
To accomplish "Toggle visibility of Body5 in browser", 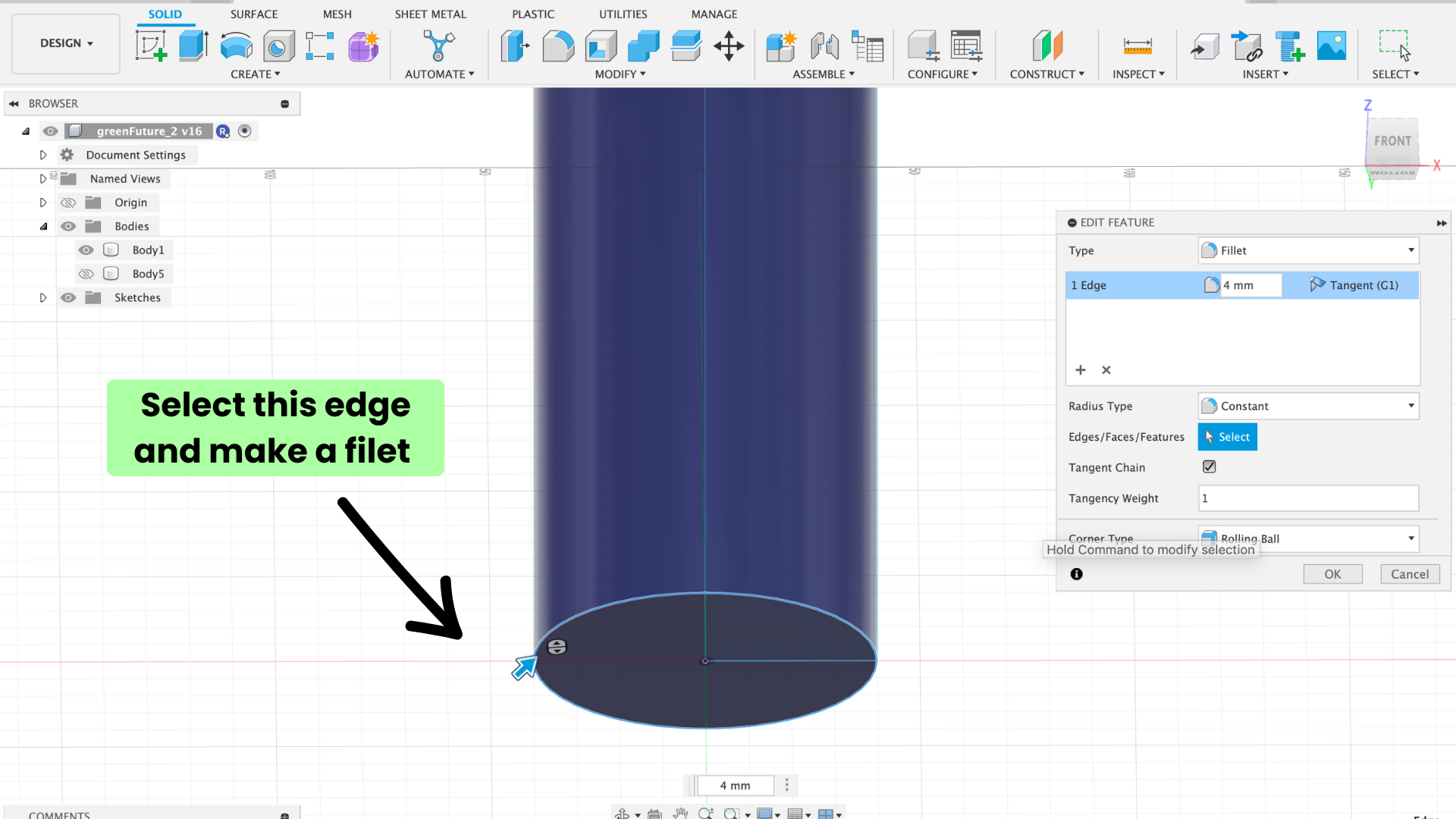I will pos(86,273).
